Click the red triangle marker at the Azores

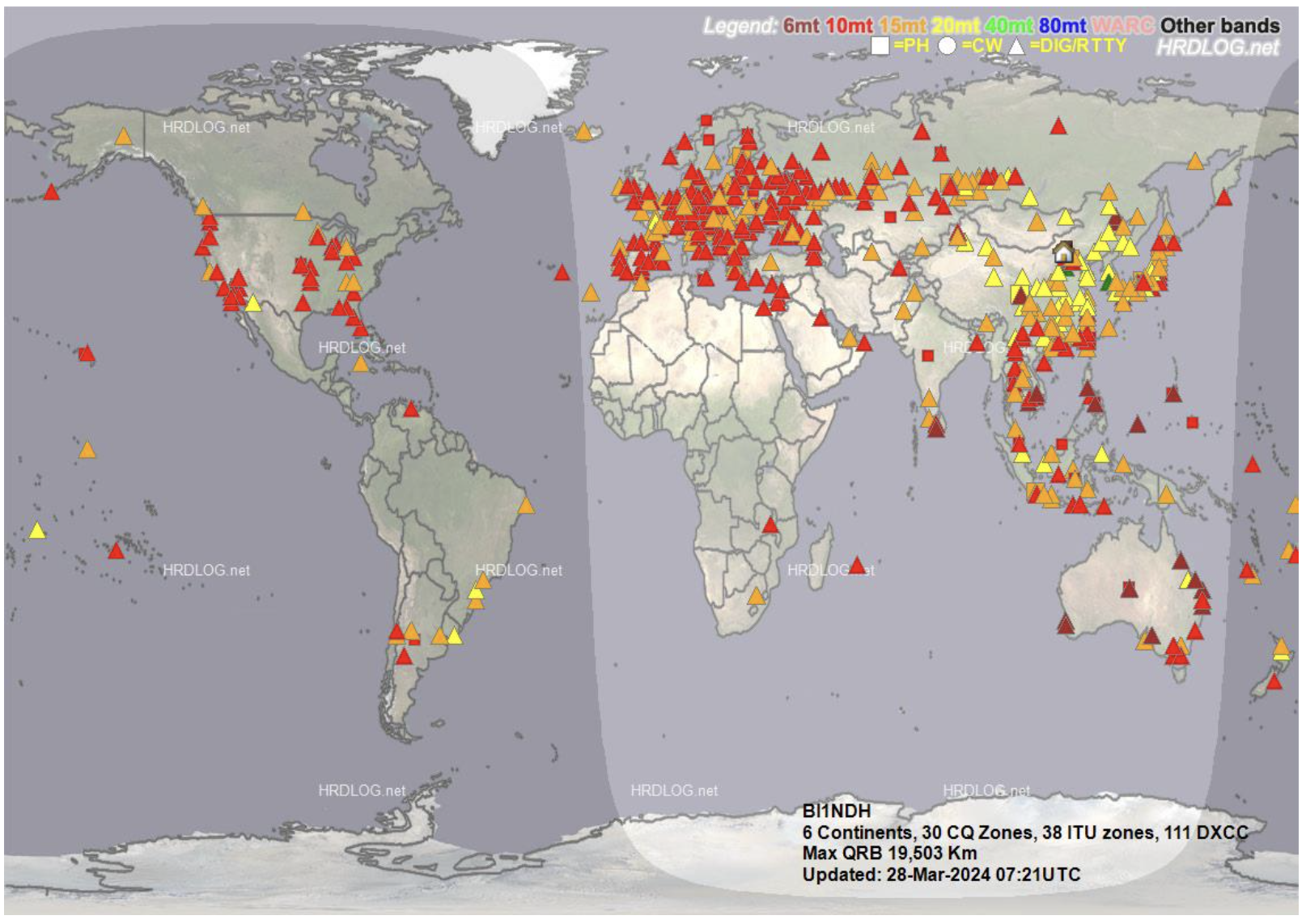[x=562, y=272]
